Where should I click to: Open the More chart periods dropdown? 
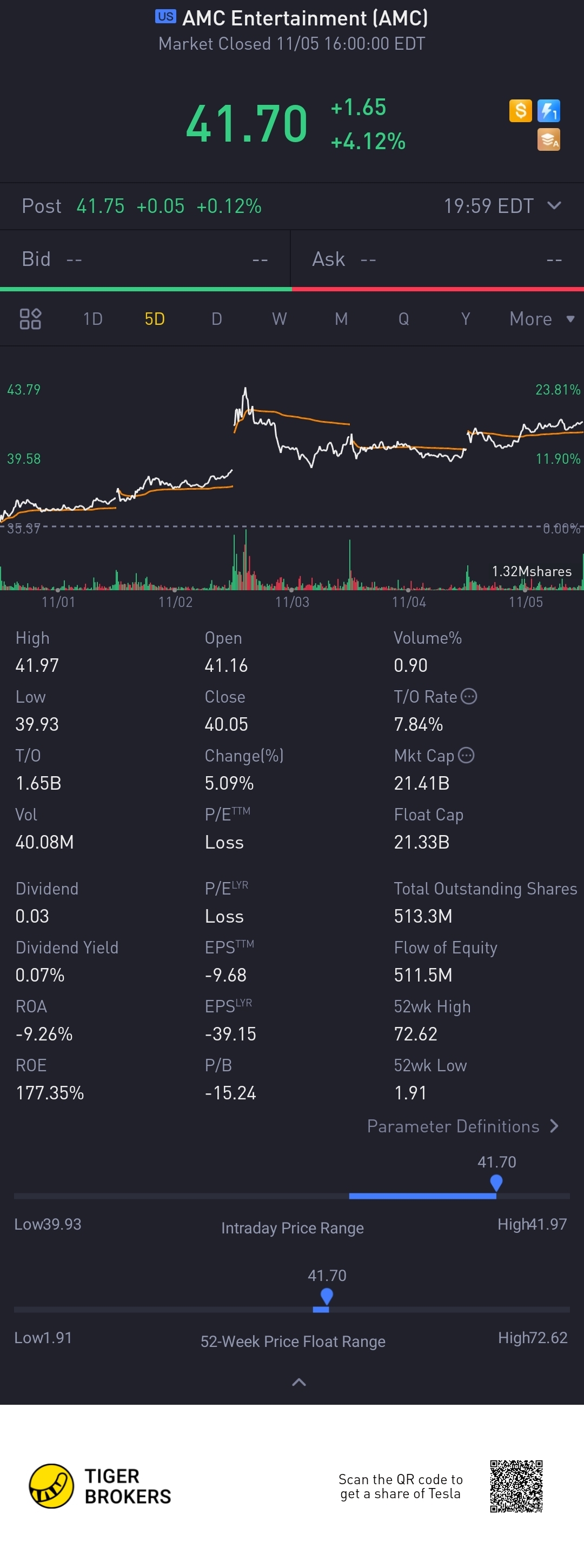[542, 319]
